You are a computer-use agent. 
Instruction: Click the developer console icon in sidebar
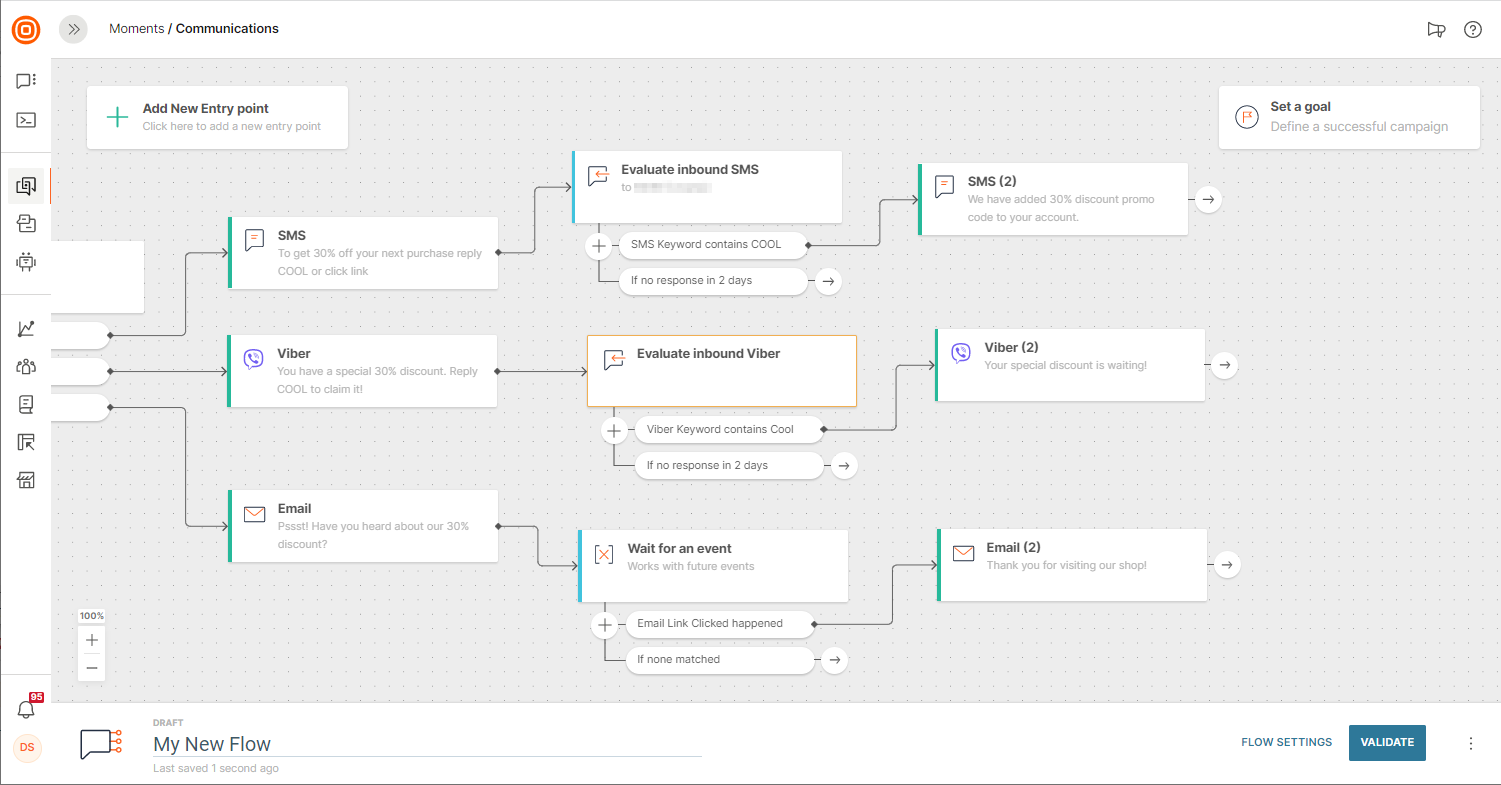[26, 120]
